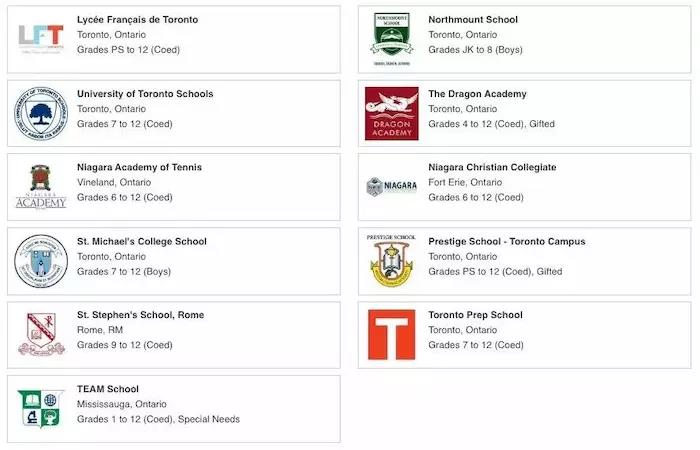Open The Dragon Academy title link
This screenshot has width=700, height=450.
pos(477,94)
